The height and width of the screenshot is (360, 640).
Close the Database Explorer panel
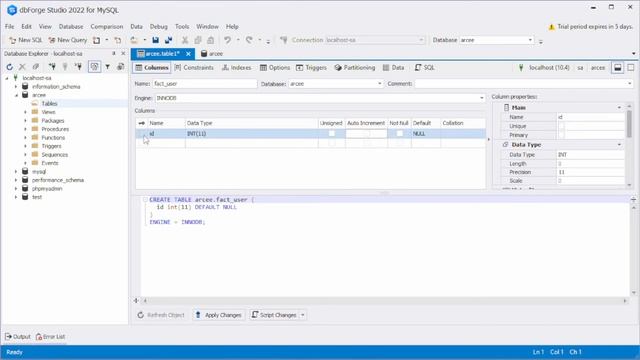click(x=123, y=53)
